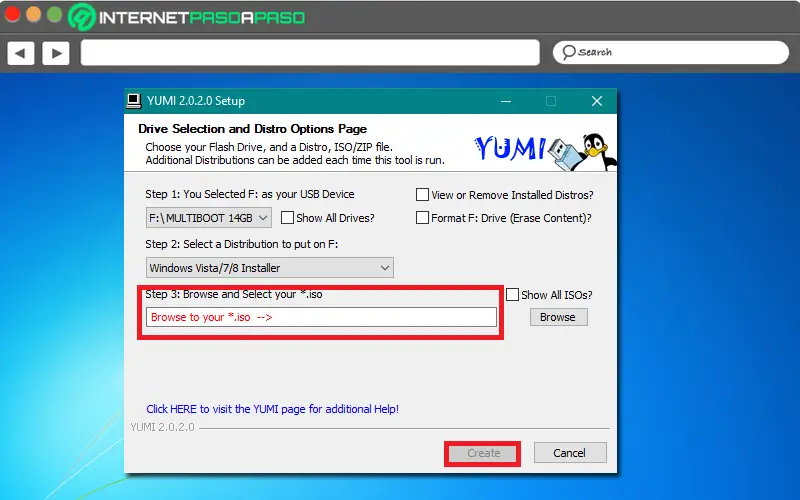
Task: Click the YUMI setup title bar icon
Action: tap(134, 101)
